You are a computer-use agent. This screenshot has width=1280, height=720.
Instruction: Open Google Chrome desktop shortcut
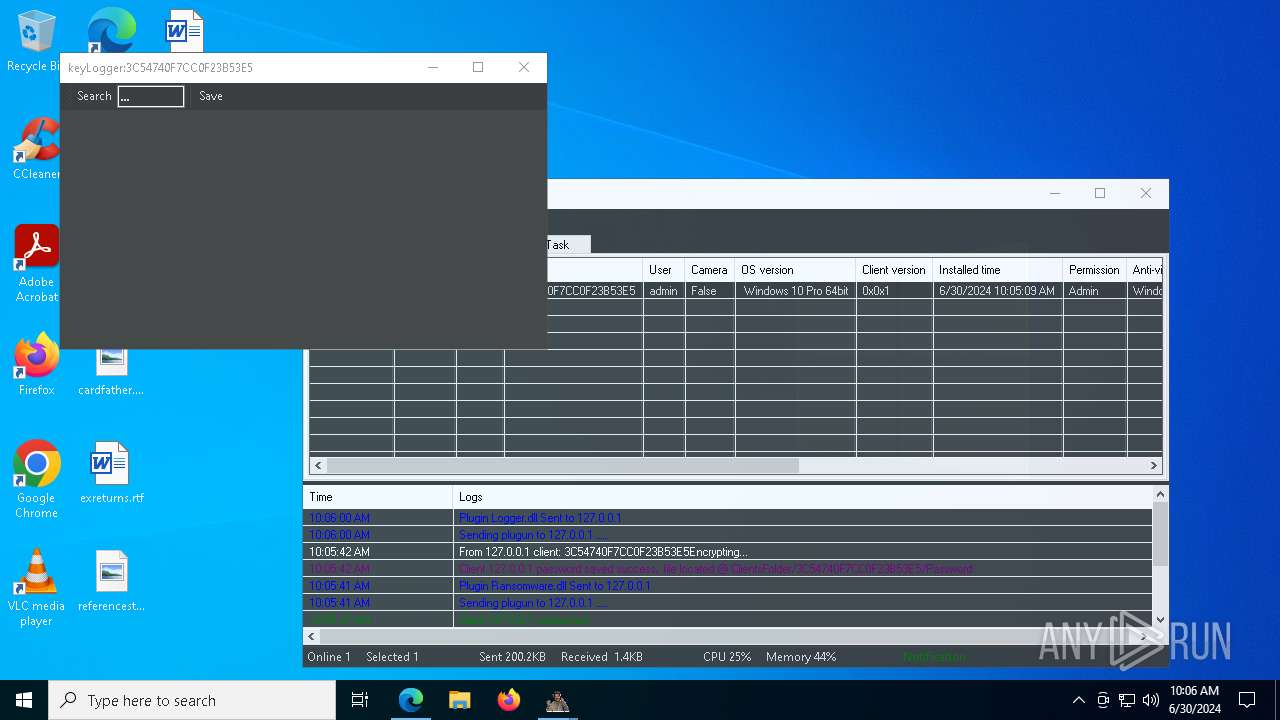coord(37,479)
